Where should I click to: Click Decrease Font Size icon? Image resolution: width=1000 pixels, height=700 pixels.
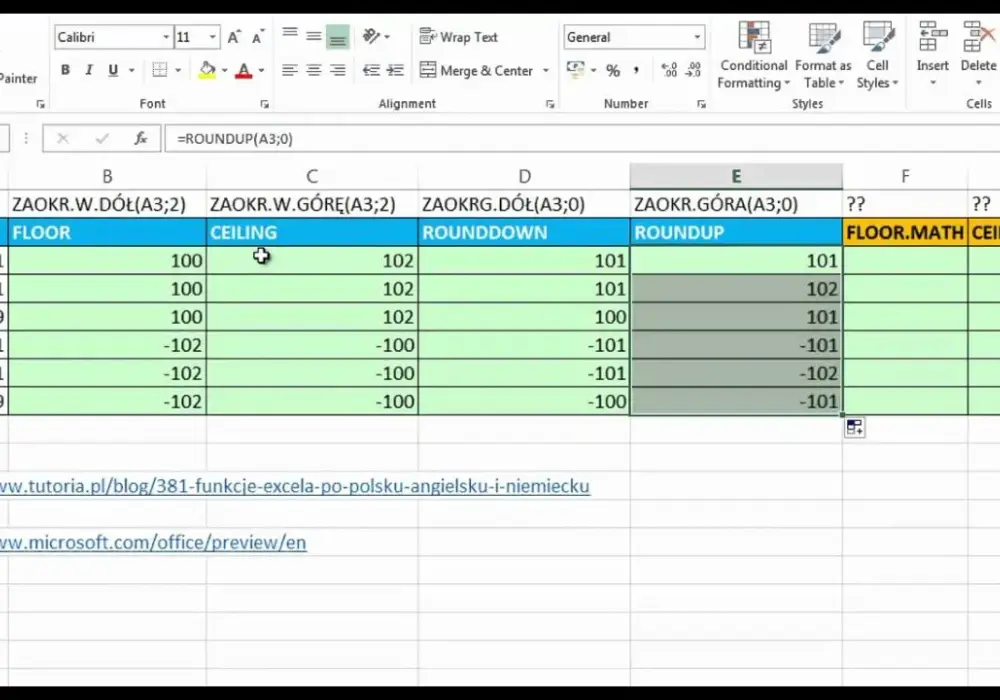pos(257,37)
